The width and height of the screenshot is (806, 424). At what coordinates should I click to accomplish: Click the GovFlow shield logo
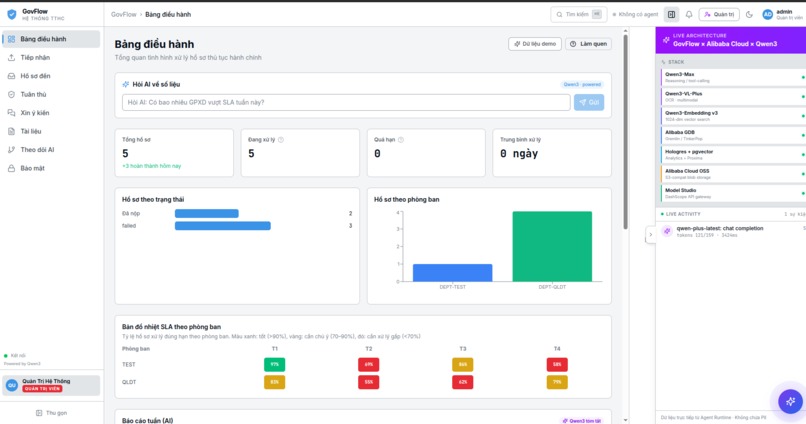coord(11,14)
